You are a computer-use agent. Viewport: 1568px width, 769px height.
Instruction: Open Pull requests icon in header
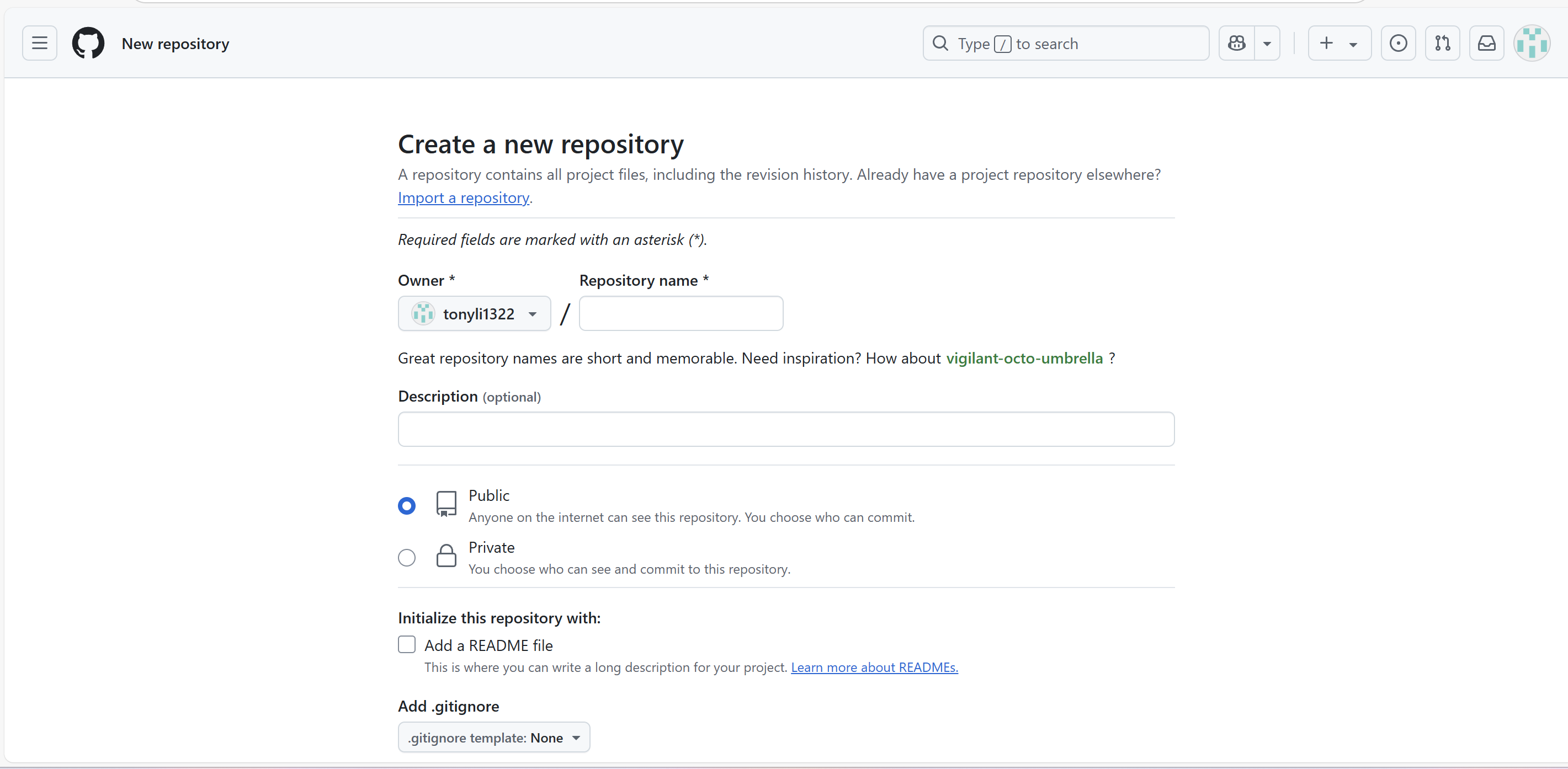click(1442, 43)
